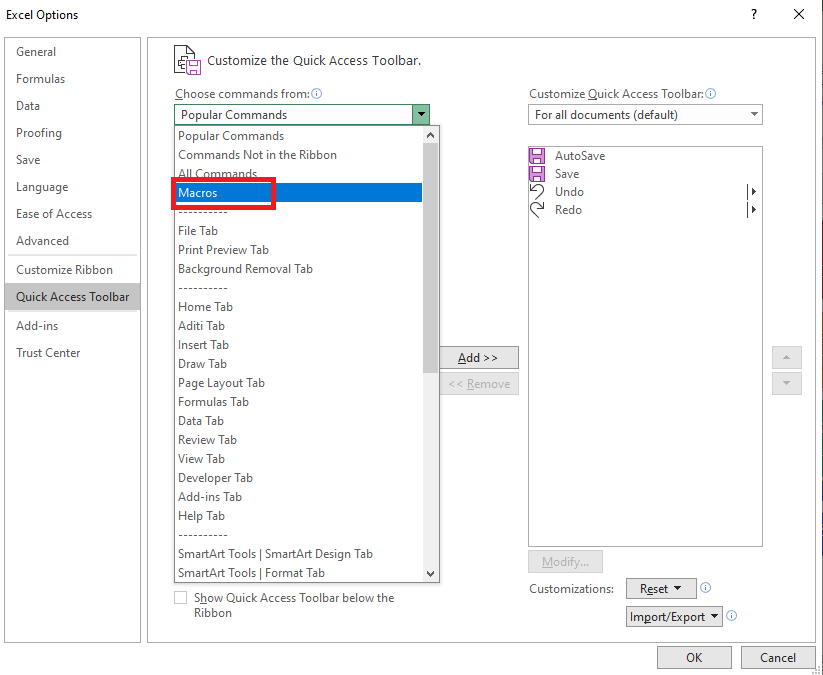Click OK to confirm options
Screen dimensions: 823x675
coord(694,658)
